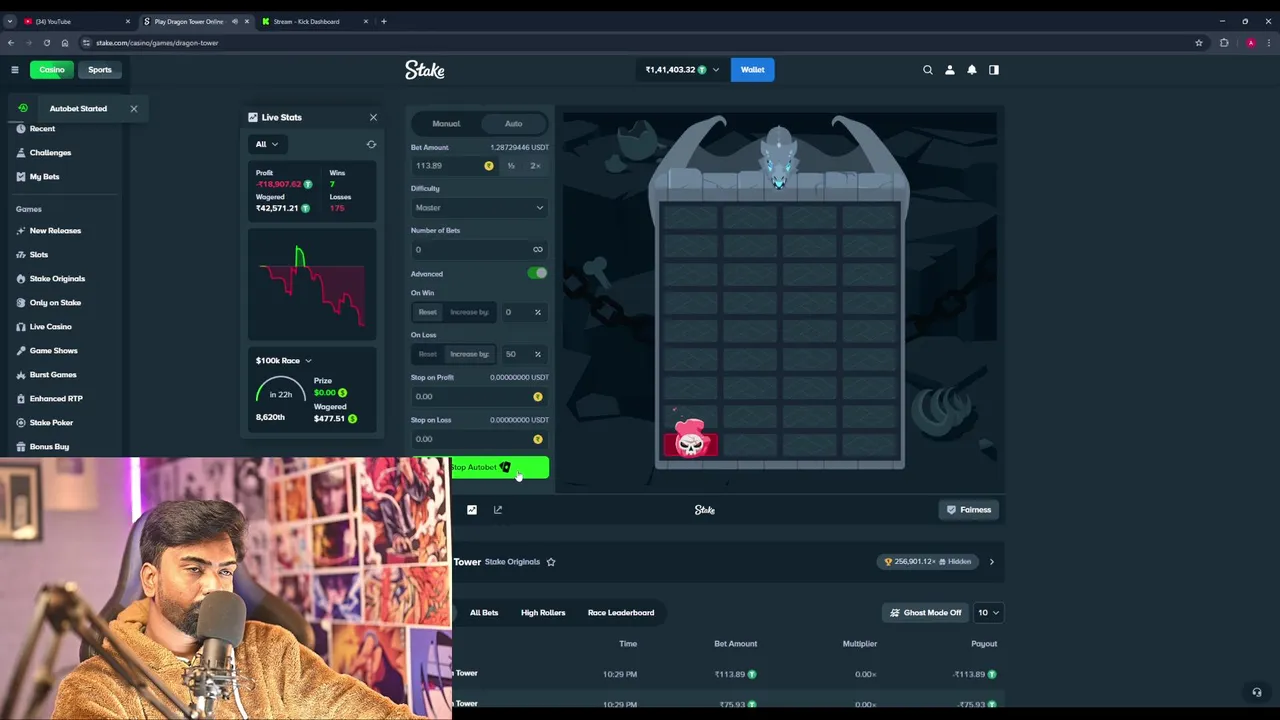This screenshot has width=1280, height=720.
Task: Click the Wallet button
Action: 752,70
